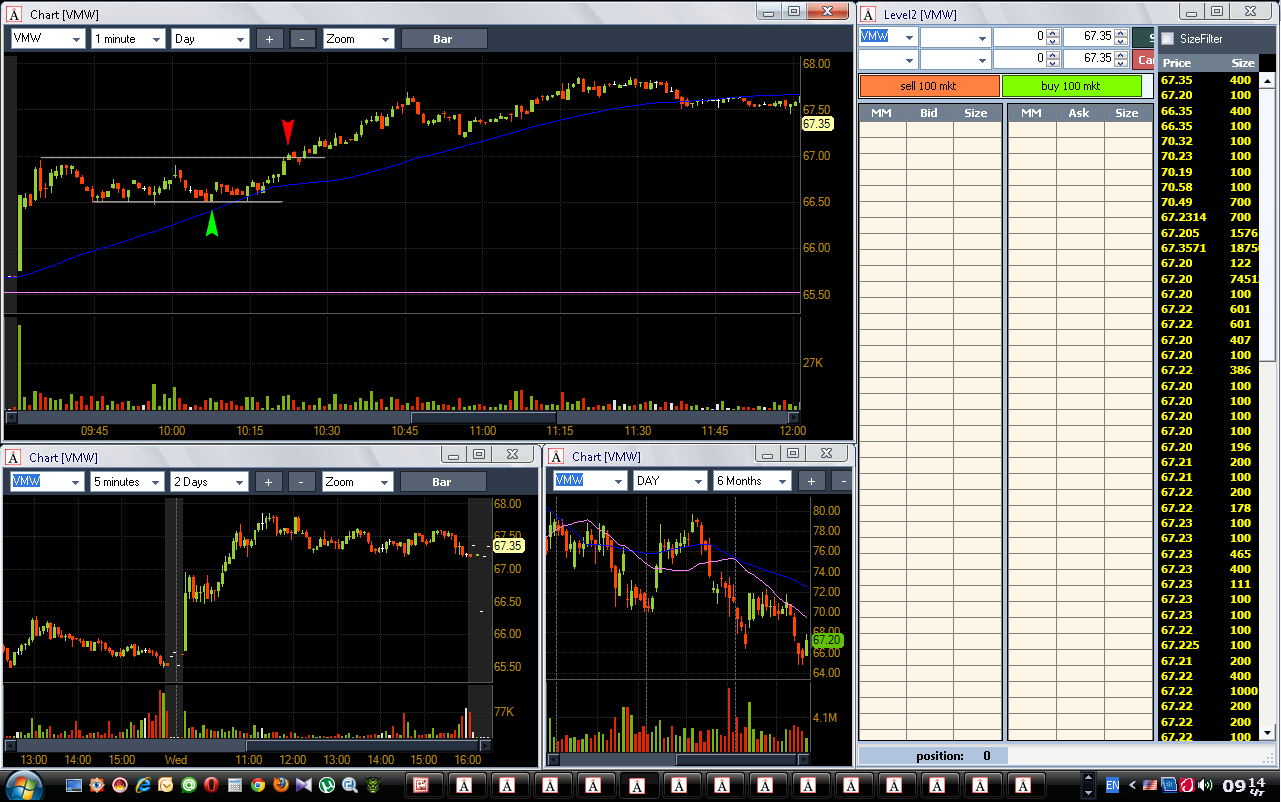Open the Visual Studio taskbar icon
Screen dimensions: 1281x802
(304, 785)
